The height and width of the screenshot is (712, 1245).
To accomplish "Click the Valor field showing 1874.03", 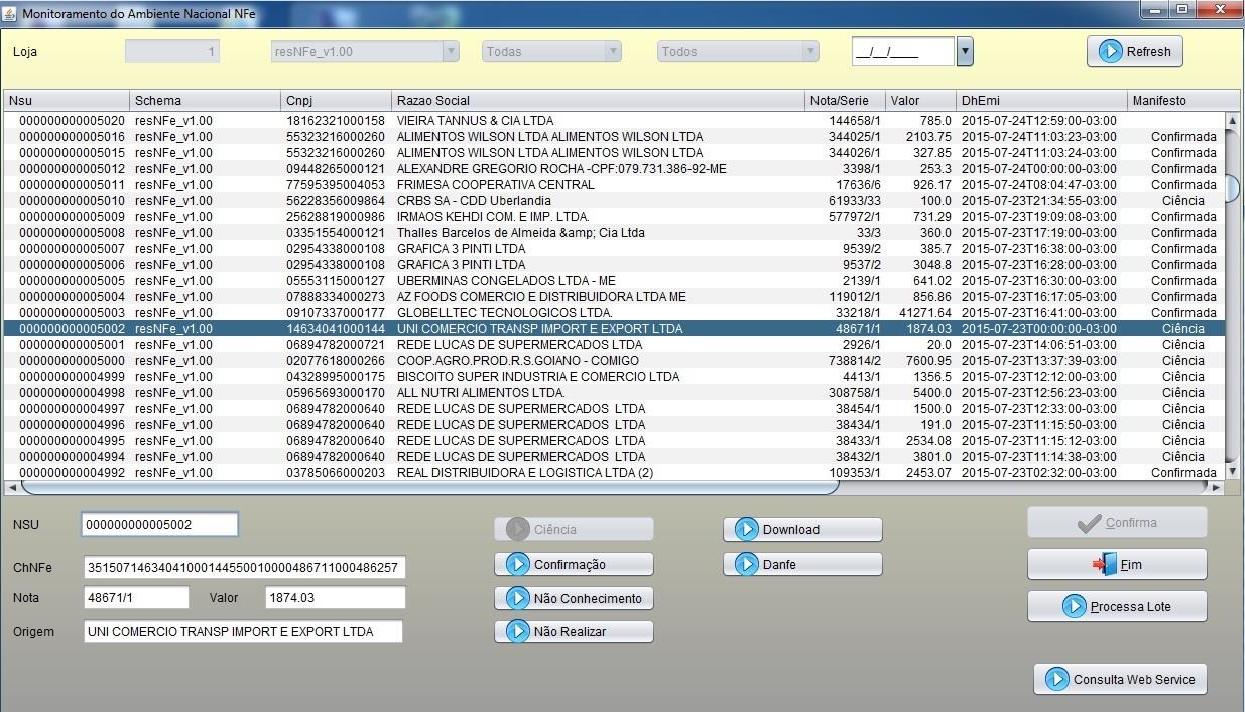I will (x=336, y=597).
